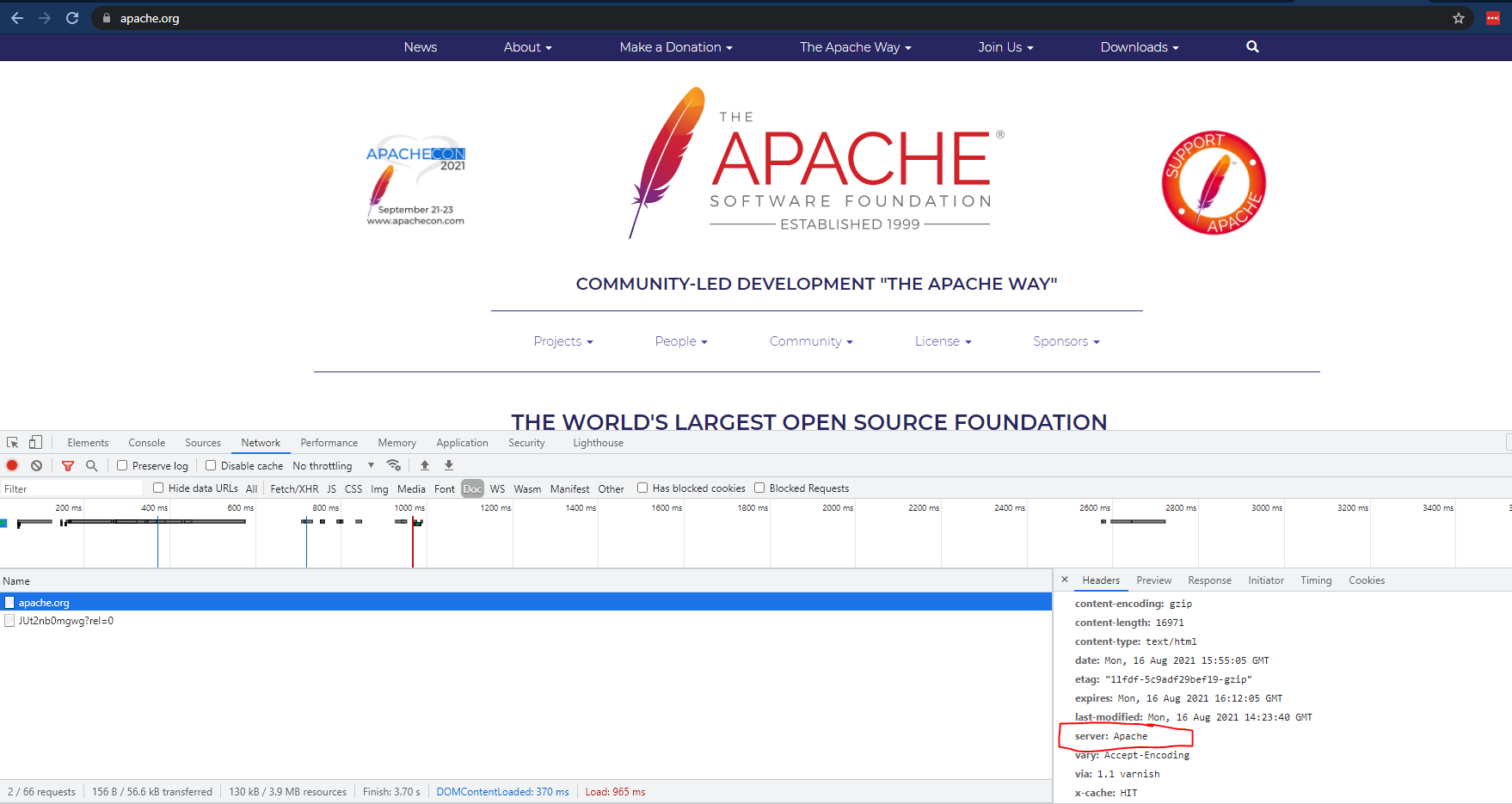Viewport: 1512px width, 804px height.
Task: Select the All request type filter
Action: click(251, 488)
